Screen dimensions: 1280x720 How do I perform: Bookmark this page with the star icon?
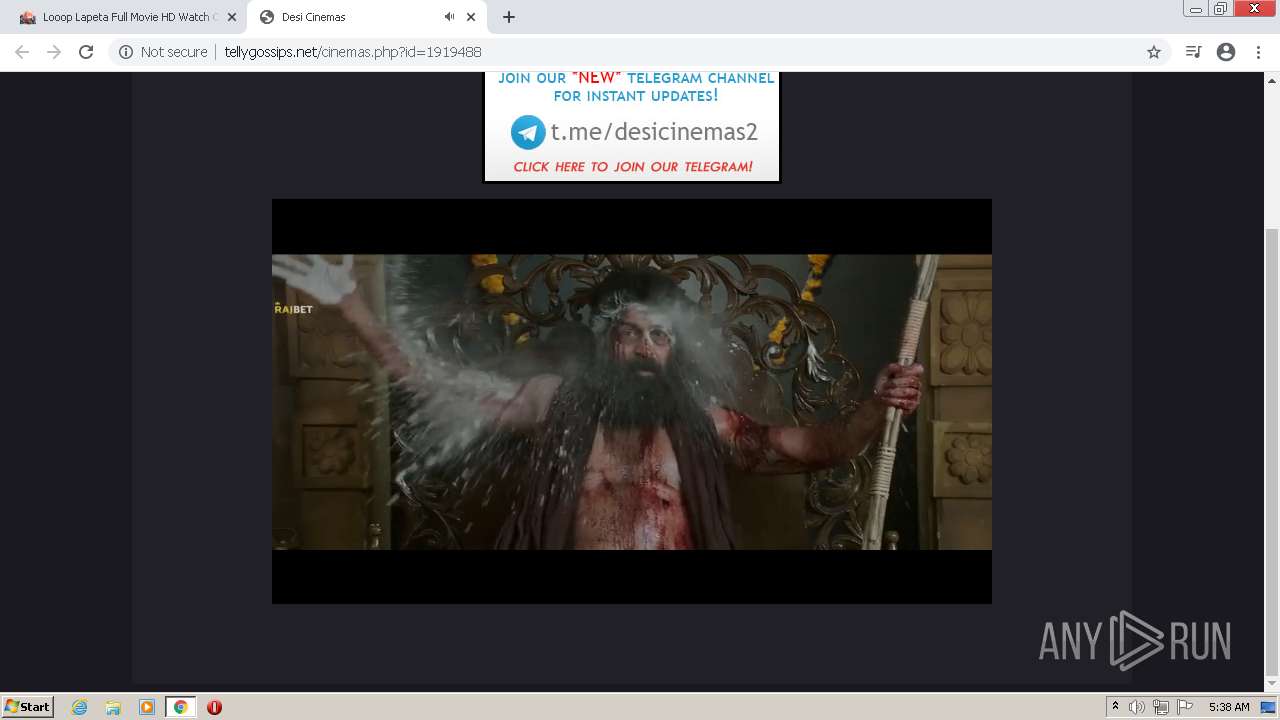point(1153,52)
